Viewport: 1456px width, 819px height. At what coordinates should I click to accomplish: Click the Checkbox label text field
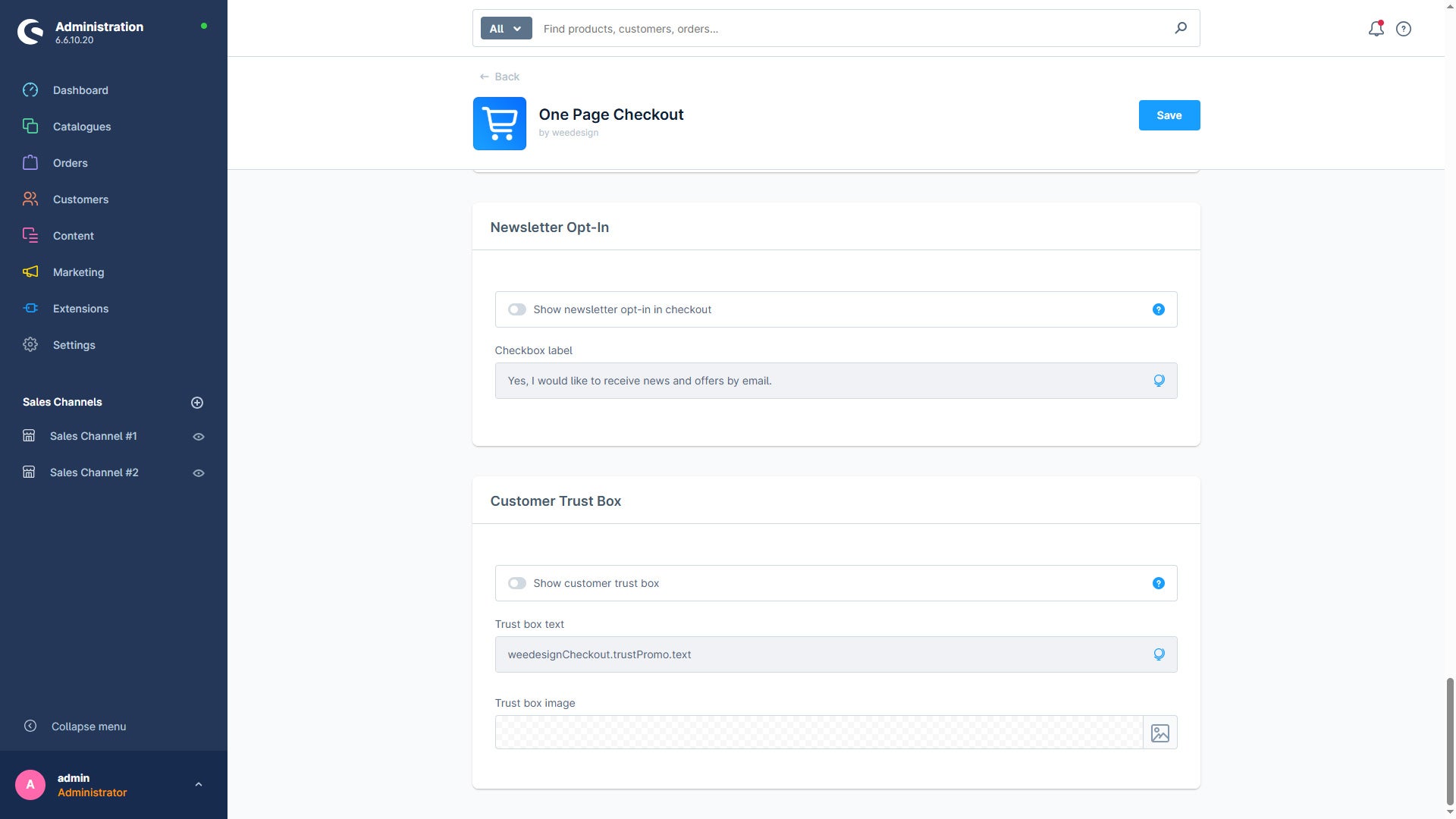pos(836,381)
